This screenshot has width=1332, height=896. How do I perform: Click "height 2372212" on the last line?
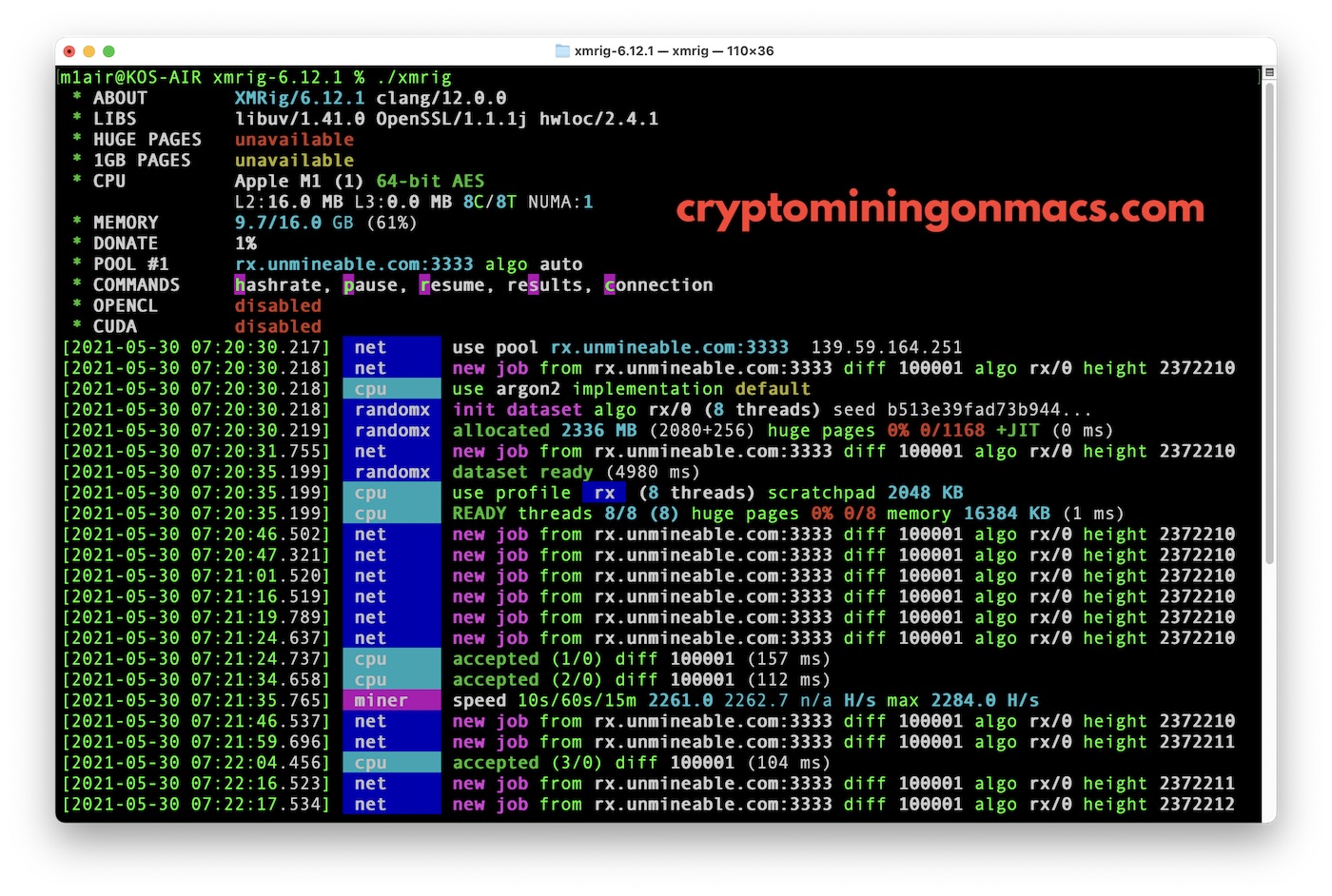coord(1159,805)
